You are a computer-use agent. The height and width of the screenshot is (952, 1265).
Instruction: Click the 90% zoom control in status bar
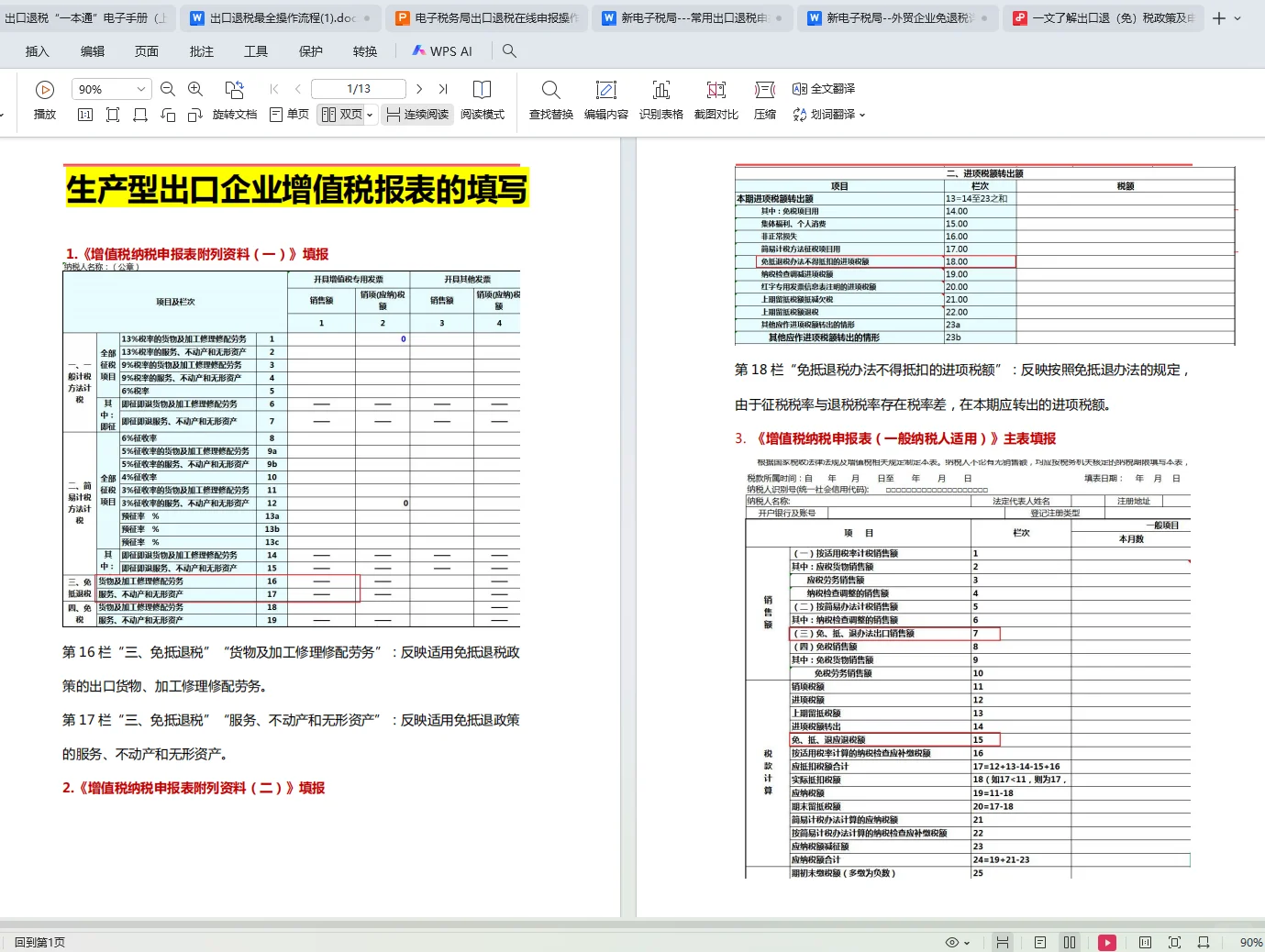(1251, 941)
